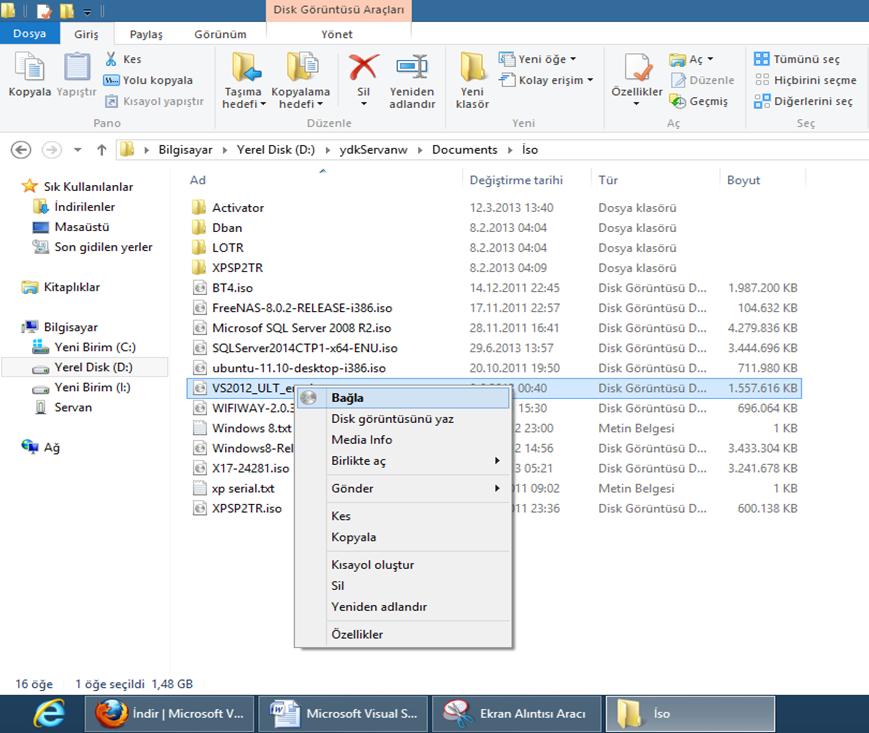
Task: Click Yerel Disk (D:) in the breadcrumb
Action: (275, 150)
